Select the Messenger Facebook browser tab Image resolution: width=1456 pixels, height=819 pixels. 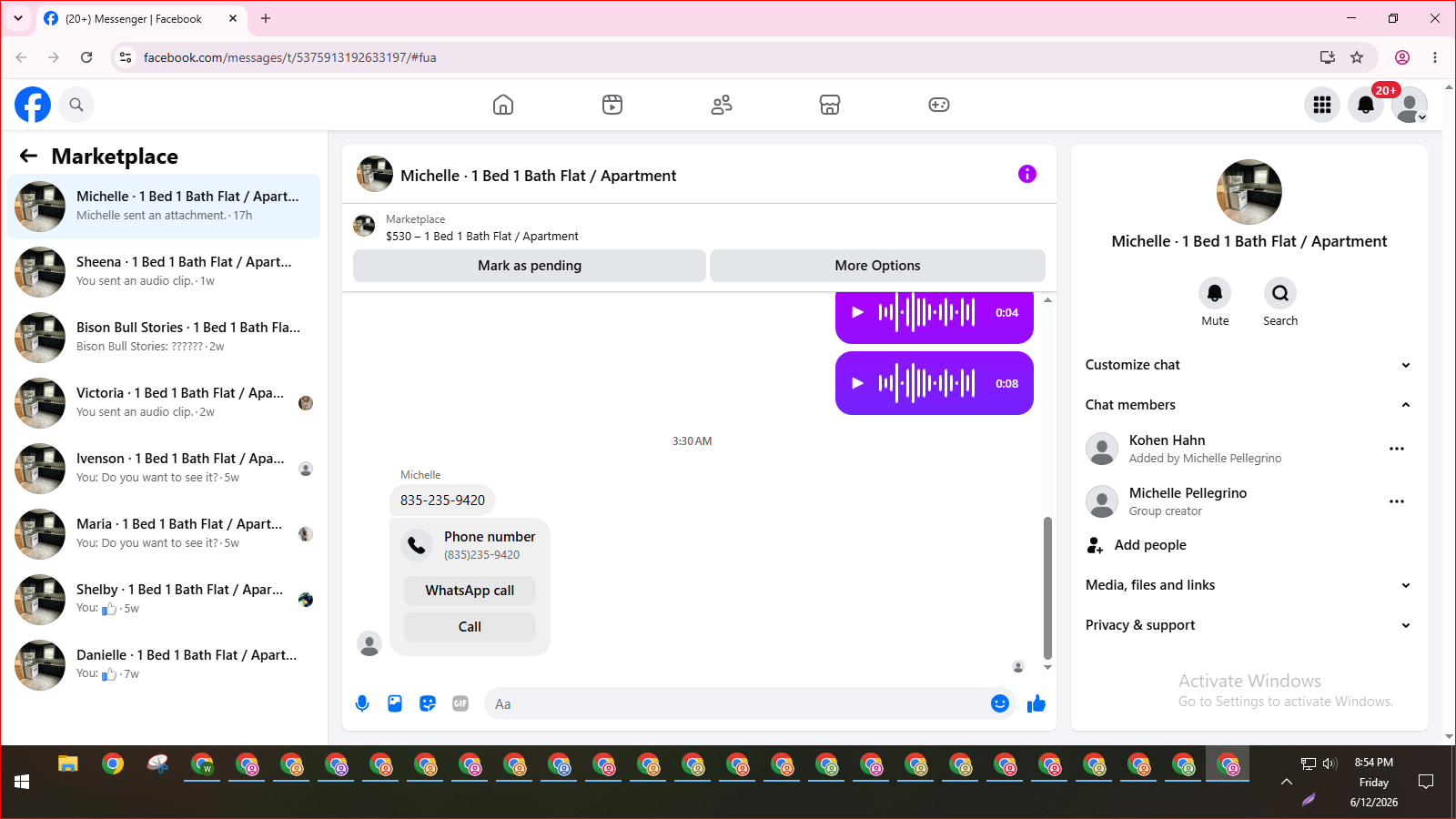[x=141, y=18]
